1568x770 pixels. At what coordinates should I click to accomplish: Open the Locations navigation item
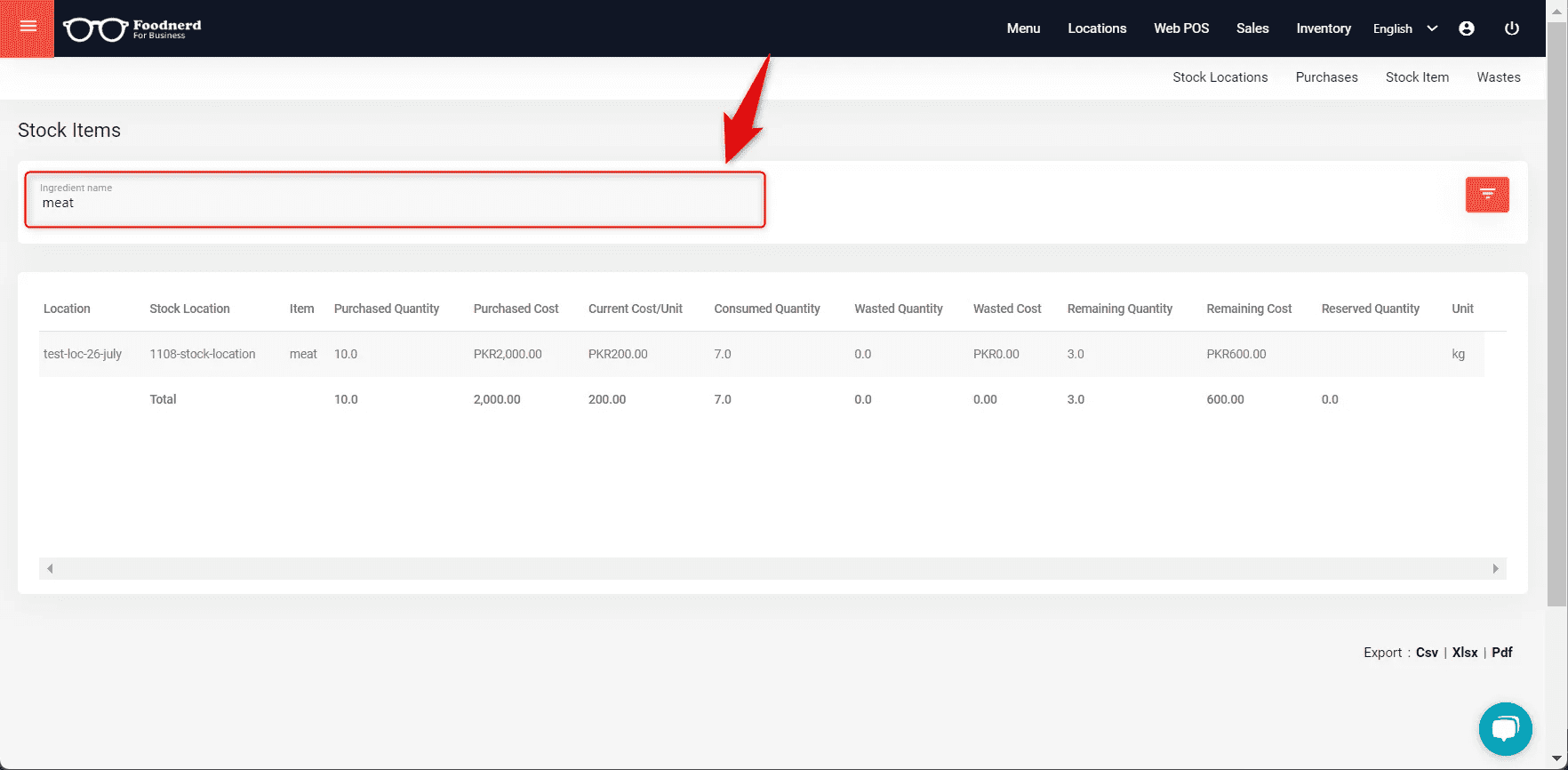coord(1097,28)
